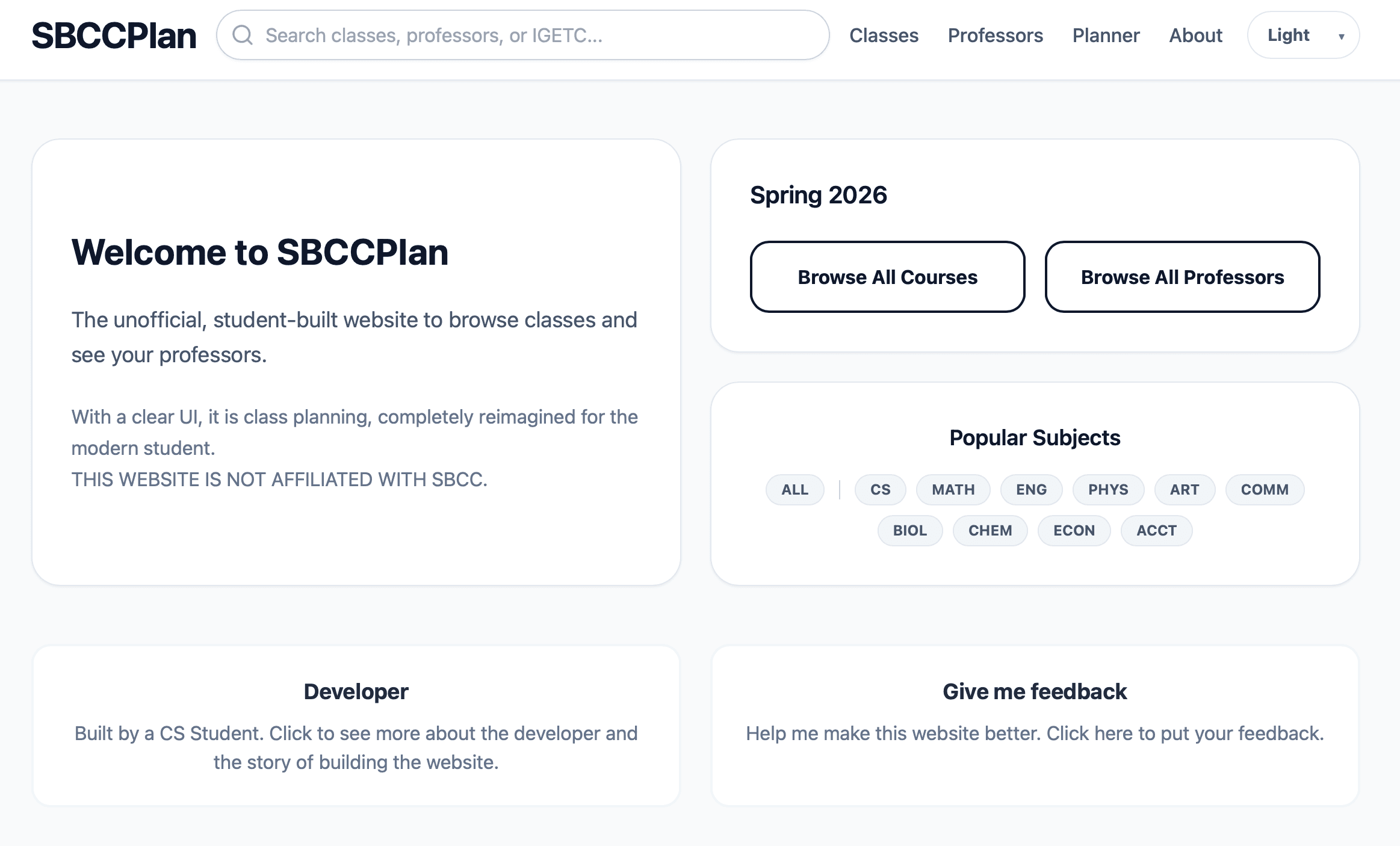Viewport: 1400px width, 846px height.
Task: Select the COMM subject chip
Action: [x=1265, y=489]
